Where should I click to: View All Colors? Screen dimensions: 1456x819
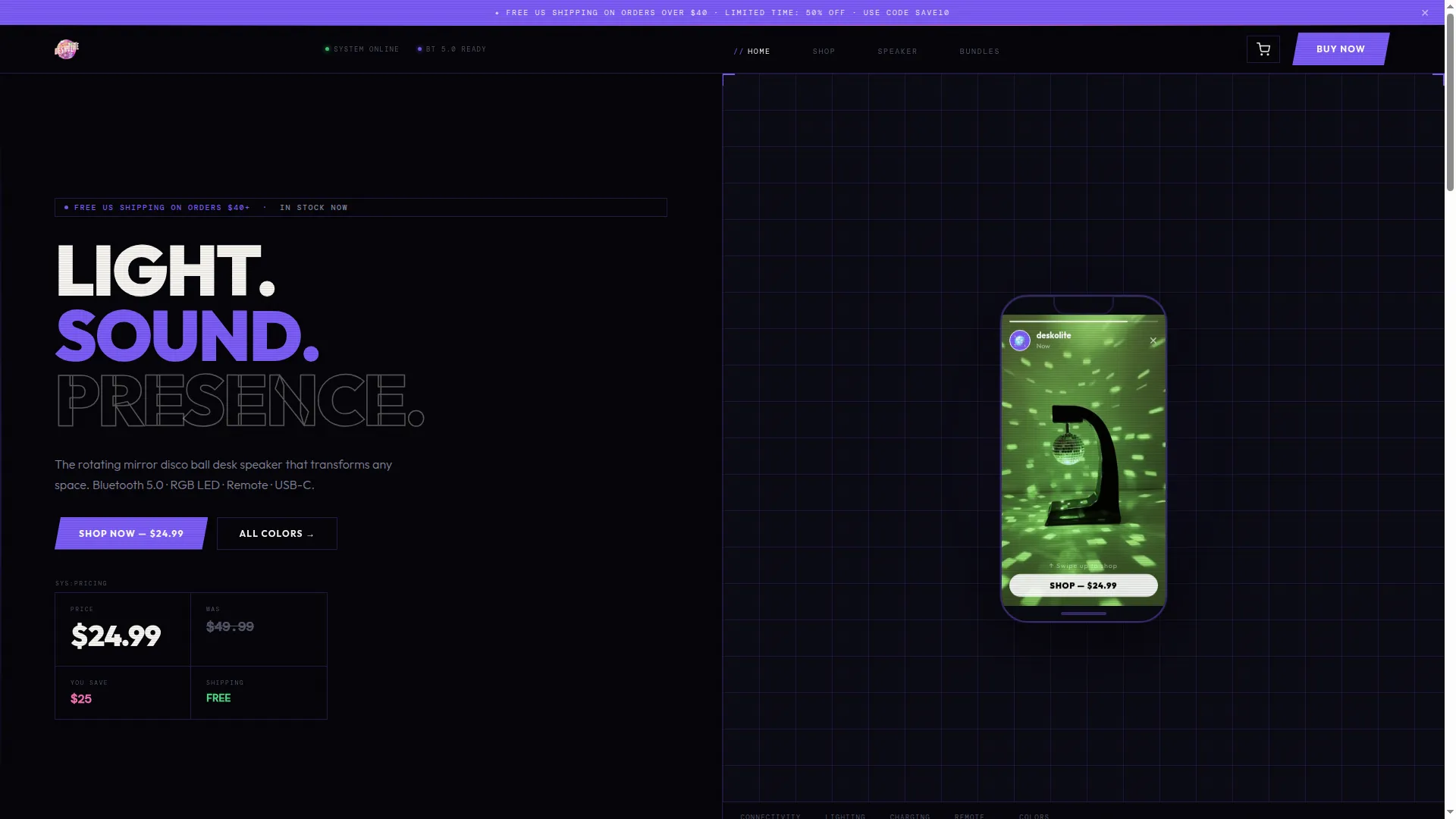click(277, 534)
